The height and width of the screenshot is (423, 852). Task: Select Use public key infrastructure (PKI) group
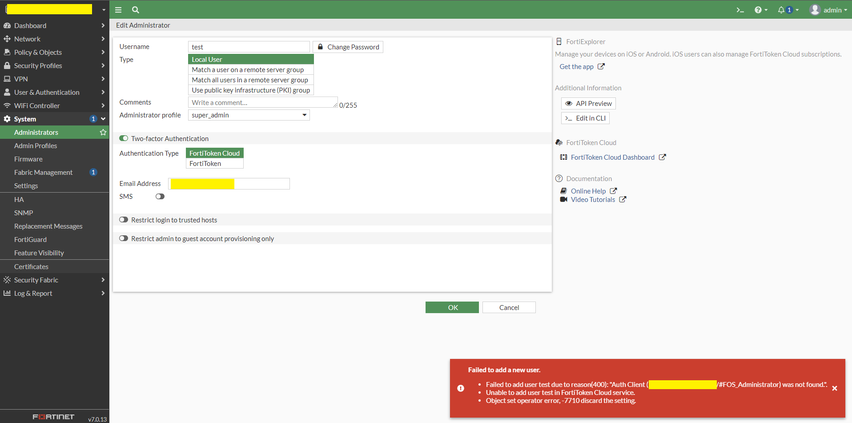coord(251,90)
